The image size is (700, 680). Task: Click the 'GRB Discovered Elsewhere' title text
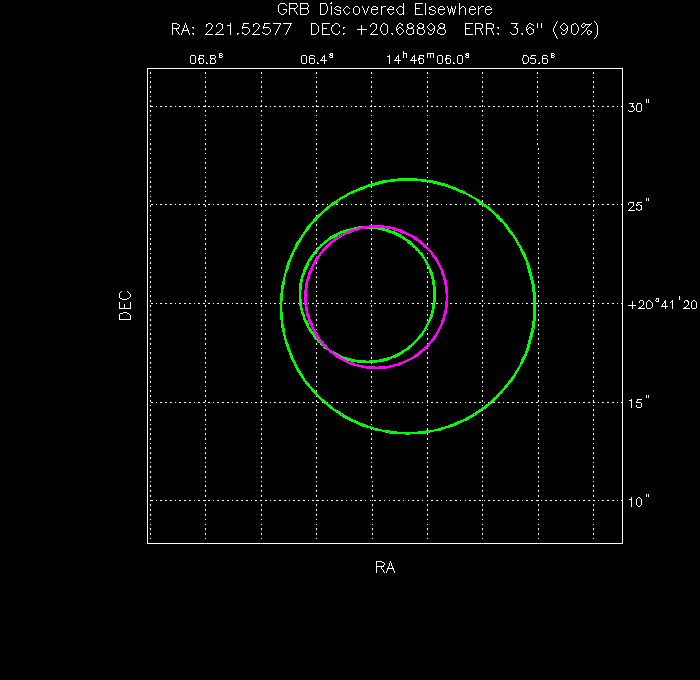click(384, 10)
